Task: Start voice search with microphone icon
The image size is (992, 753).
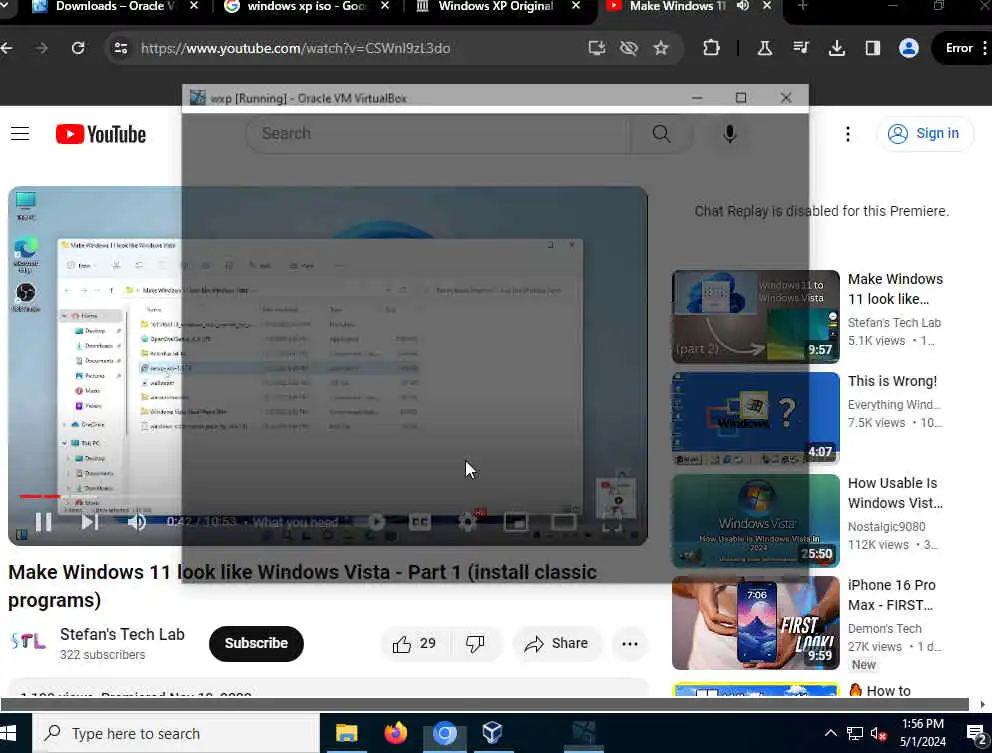Action: pyautogui.click(x=729, y=134)
